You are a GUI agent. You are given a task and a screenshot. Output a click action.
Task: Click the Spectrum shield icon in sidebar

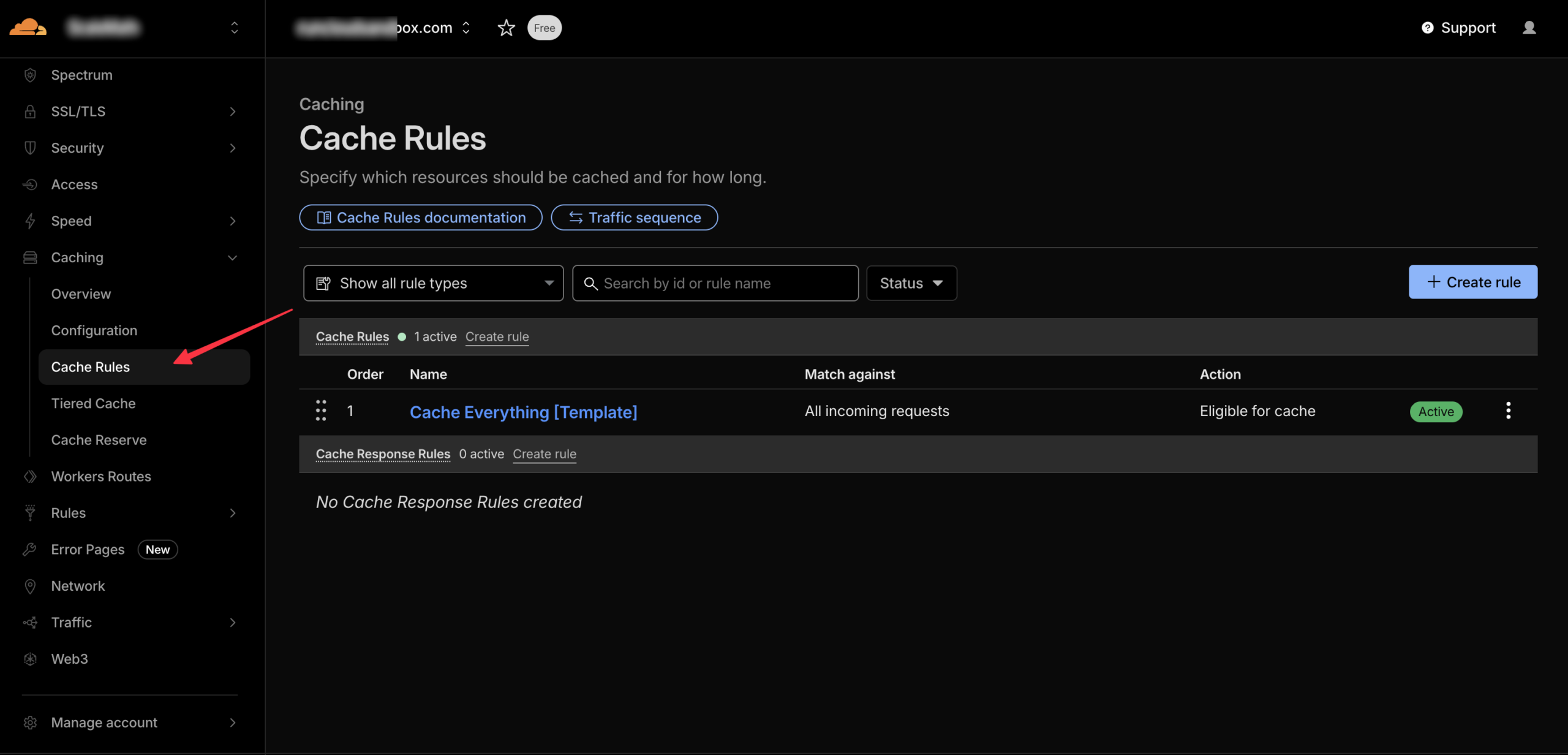coord(30,75)
